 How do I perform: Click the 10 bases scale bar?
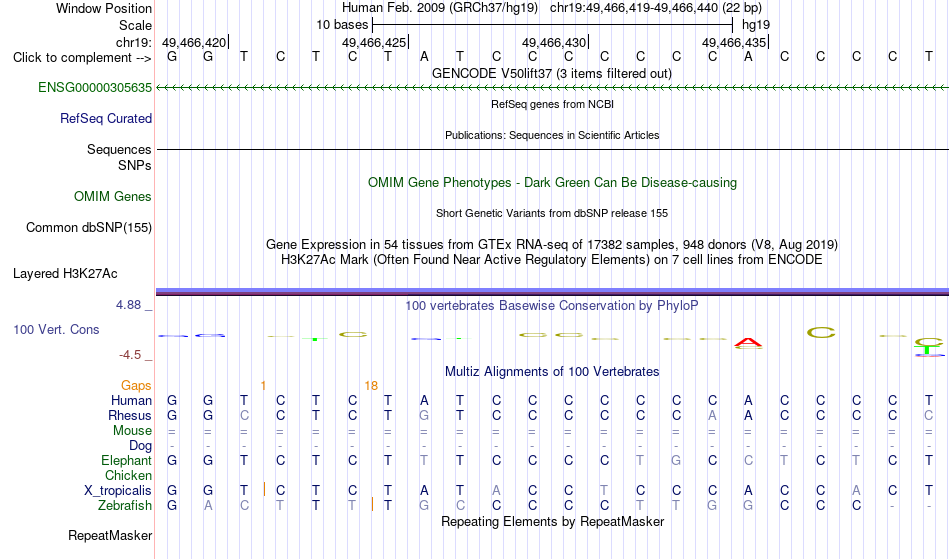(553, 25)
